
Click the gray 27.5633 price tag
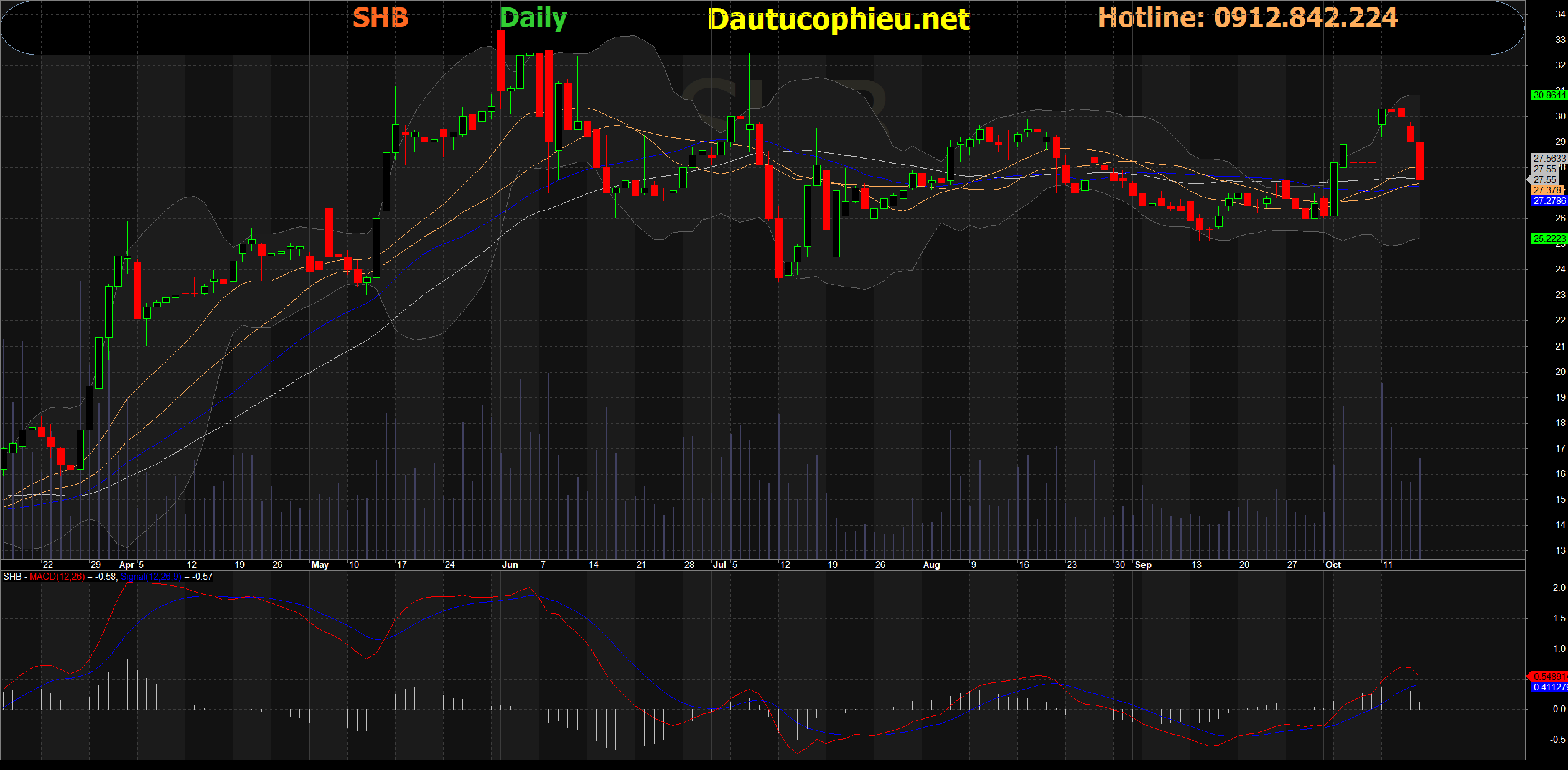(1549, 159)
